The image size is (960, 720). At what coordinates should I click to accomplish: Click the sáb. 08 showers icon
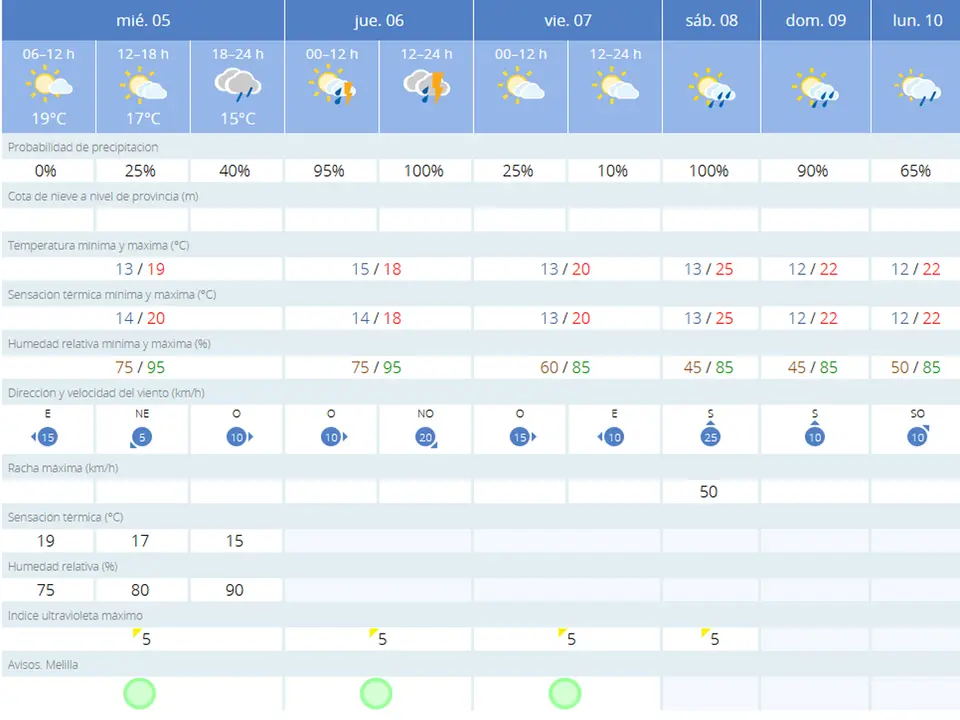tap(711, 88)
